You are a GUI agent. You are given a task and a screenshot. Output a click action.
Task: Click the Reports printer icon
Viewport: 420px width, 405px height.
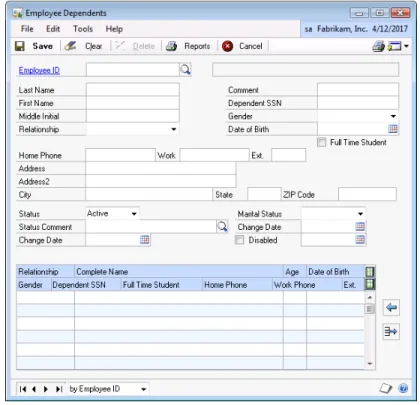point(171,46)
